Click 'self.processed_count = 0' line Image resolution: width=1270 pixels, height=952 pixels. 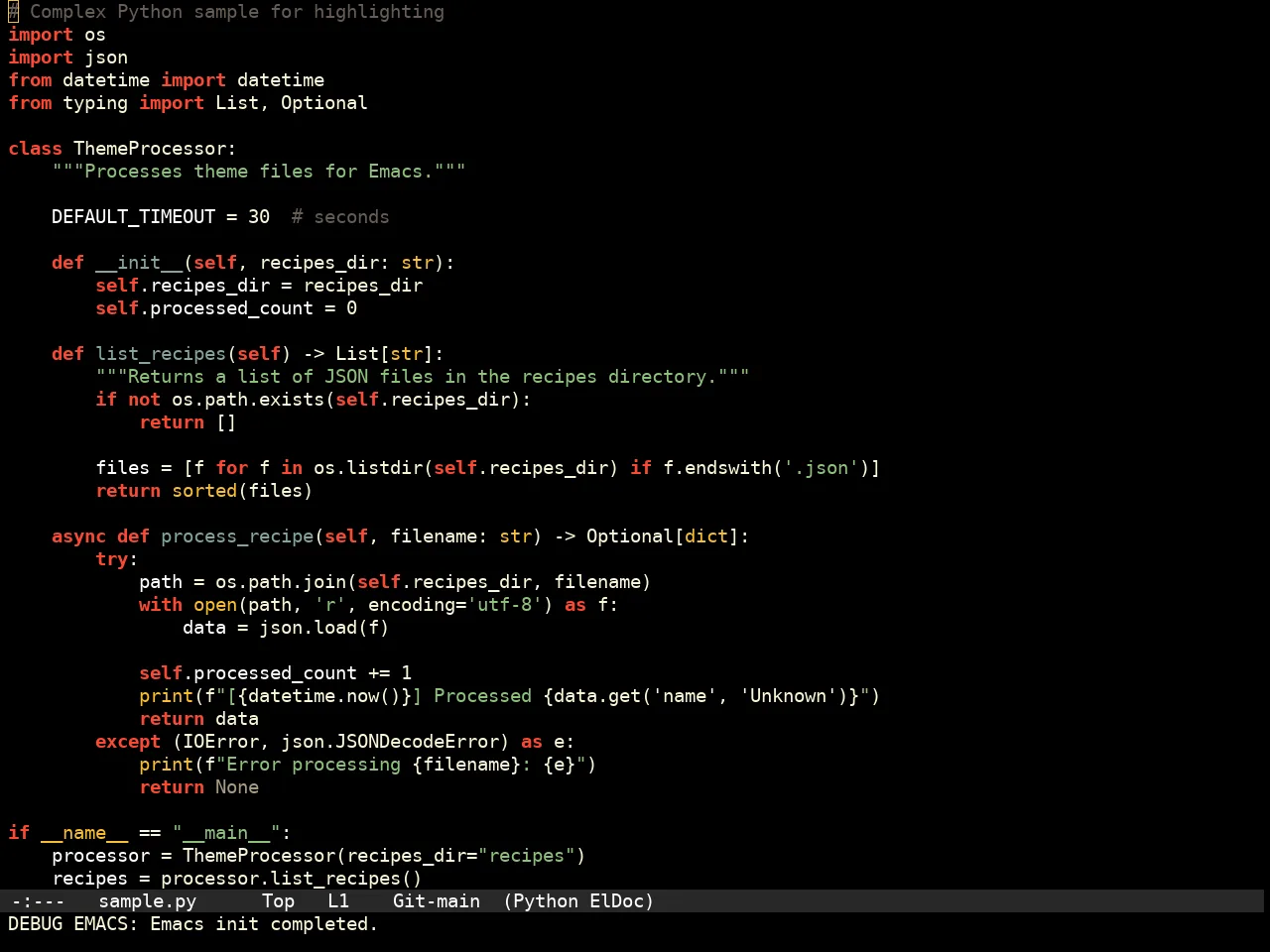[226, 308]
